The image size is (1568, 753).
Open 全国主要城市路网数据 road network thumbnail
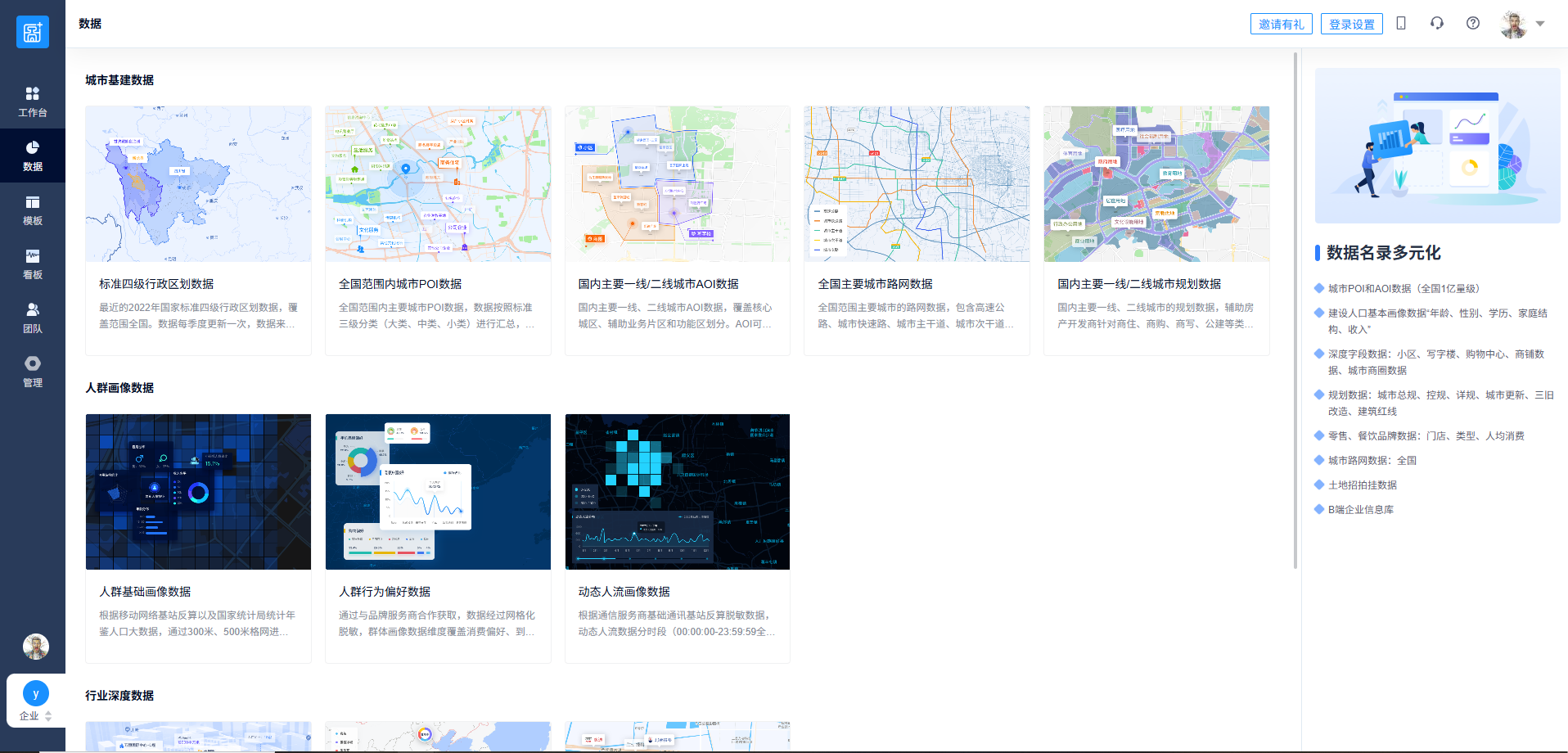(x=917, y=184)
